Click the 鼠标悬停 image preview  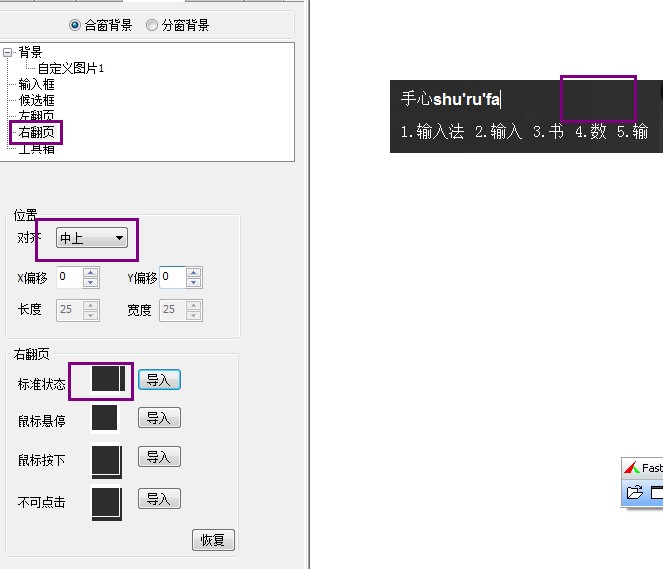tap(104, 418)
